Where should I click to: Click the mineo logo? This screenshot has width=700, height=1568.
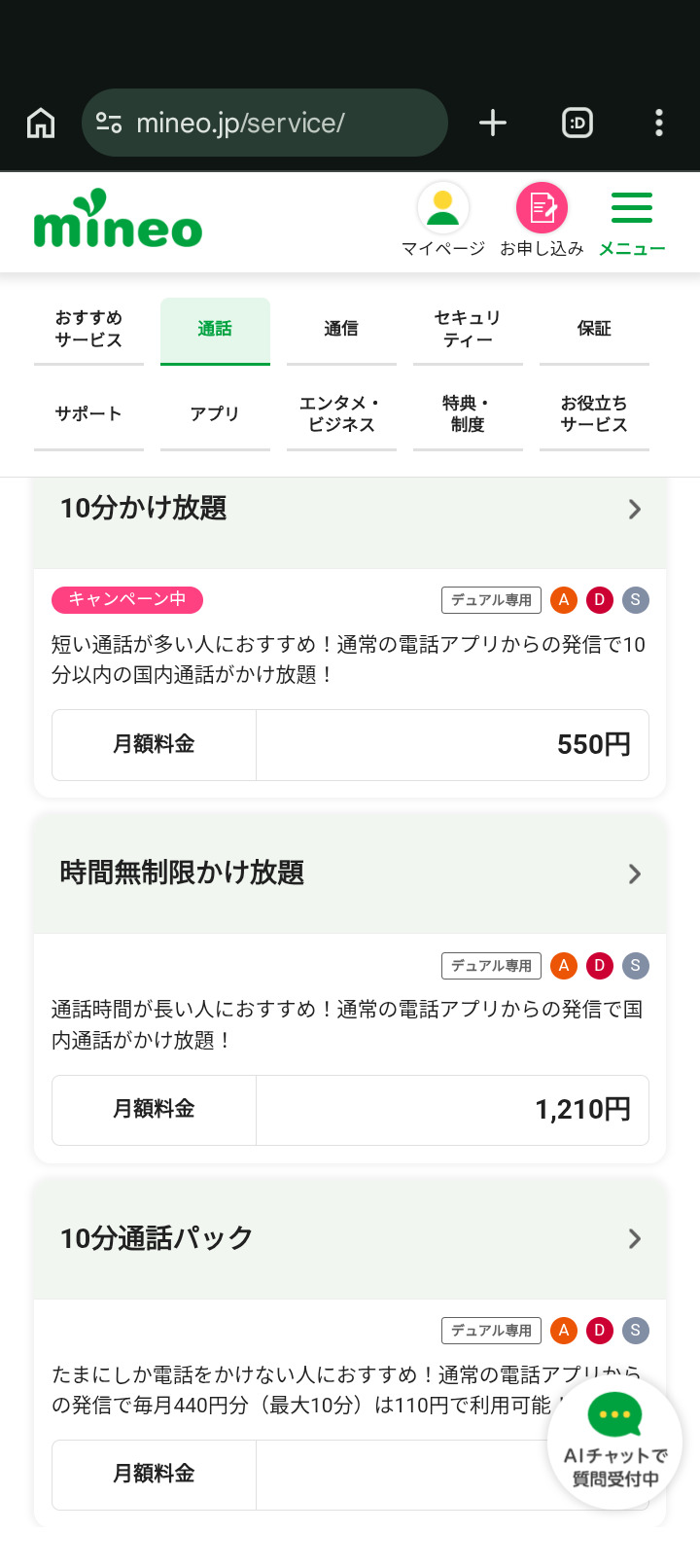(x=118, y=220)
